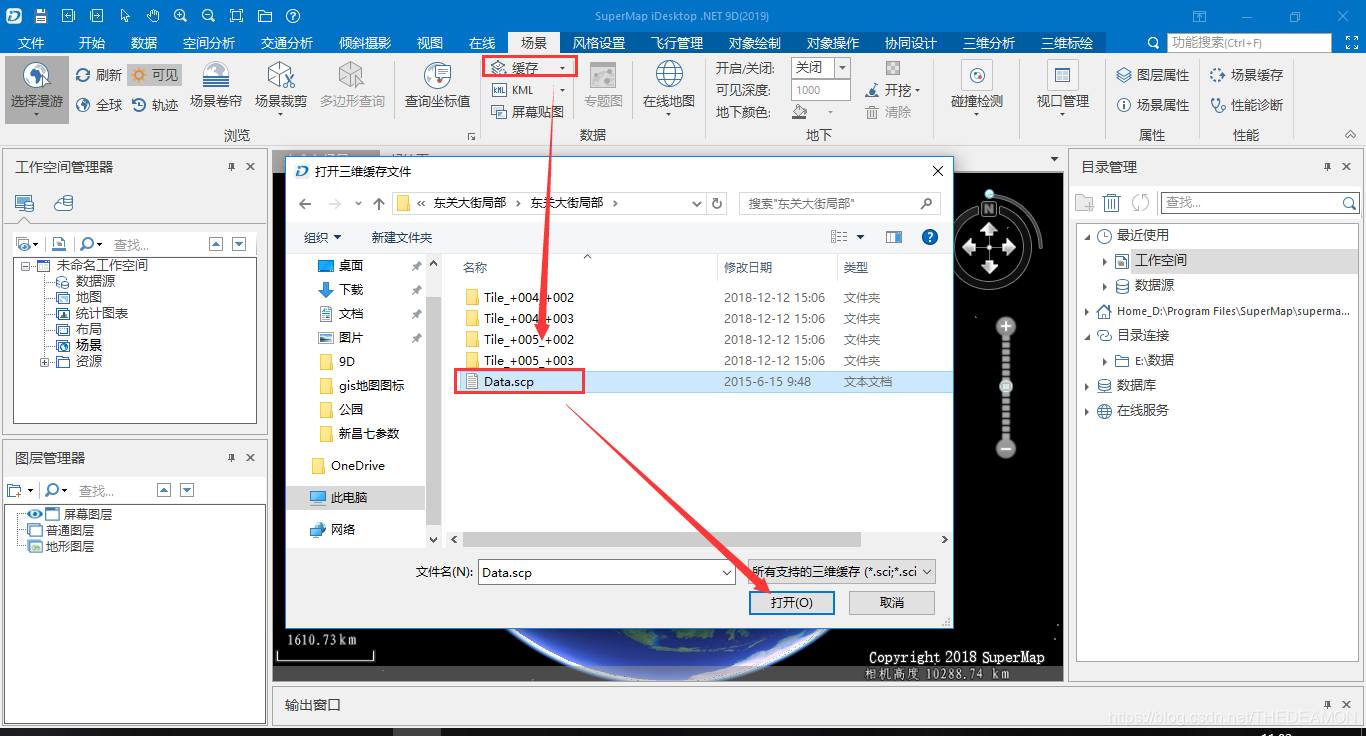Click the 取消 button in dialog
The image size is (1366, 736).
tap(892, 603)
